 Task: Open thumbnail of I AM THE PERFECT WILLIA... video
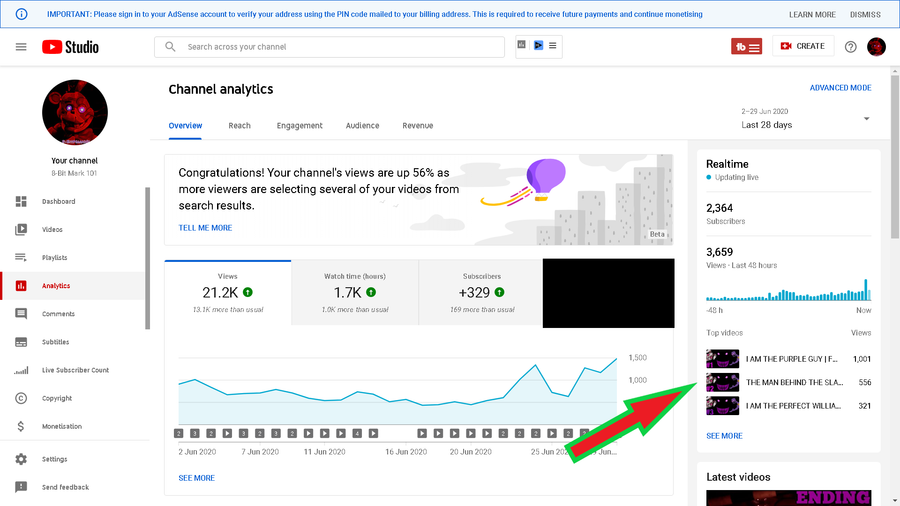[723, 406]
